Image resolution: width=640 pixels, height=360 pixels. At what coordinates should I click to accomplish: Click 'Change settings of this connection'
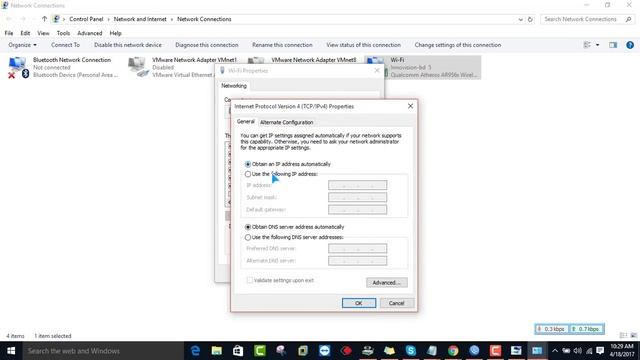(x=458, y=45)
